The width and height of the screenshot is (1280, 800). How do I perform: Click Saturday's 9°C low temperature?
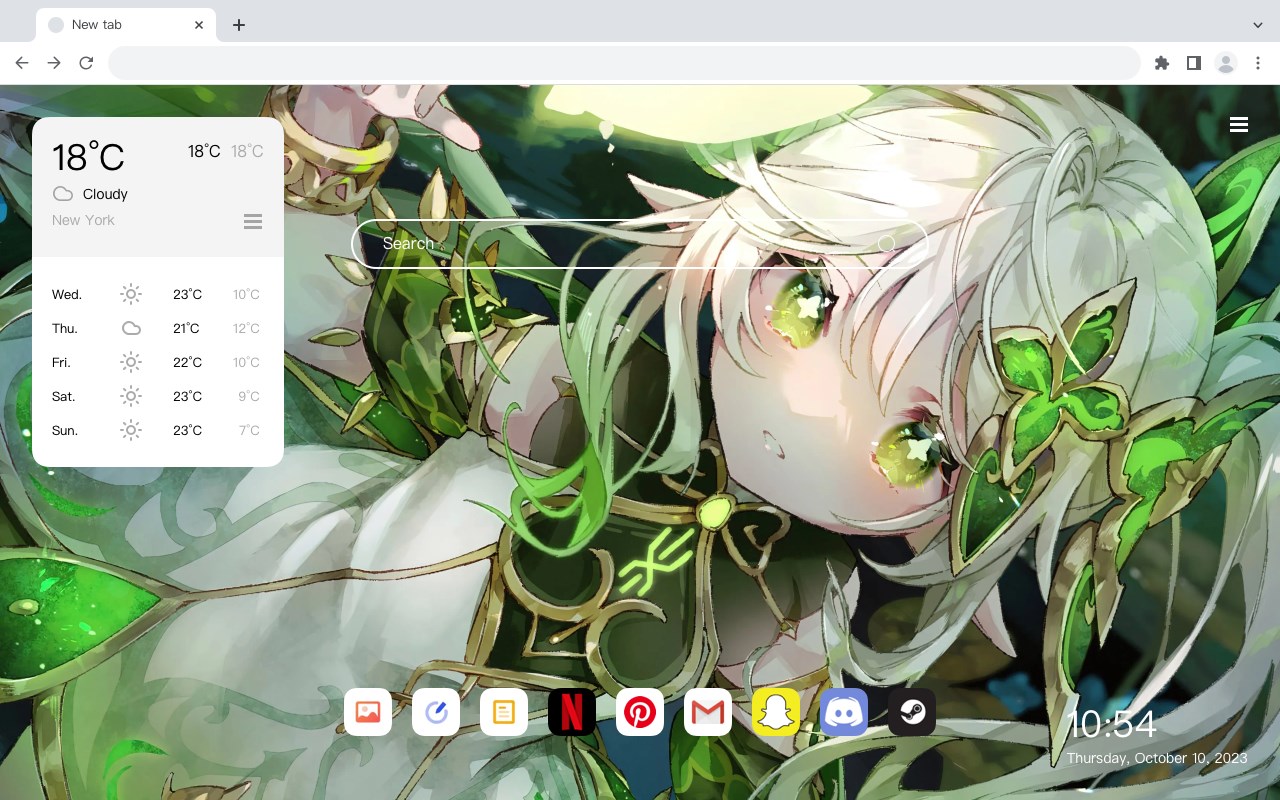[249, 396]
